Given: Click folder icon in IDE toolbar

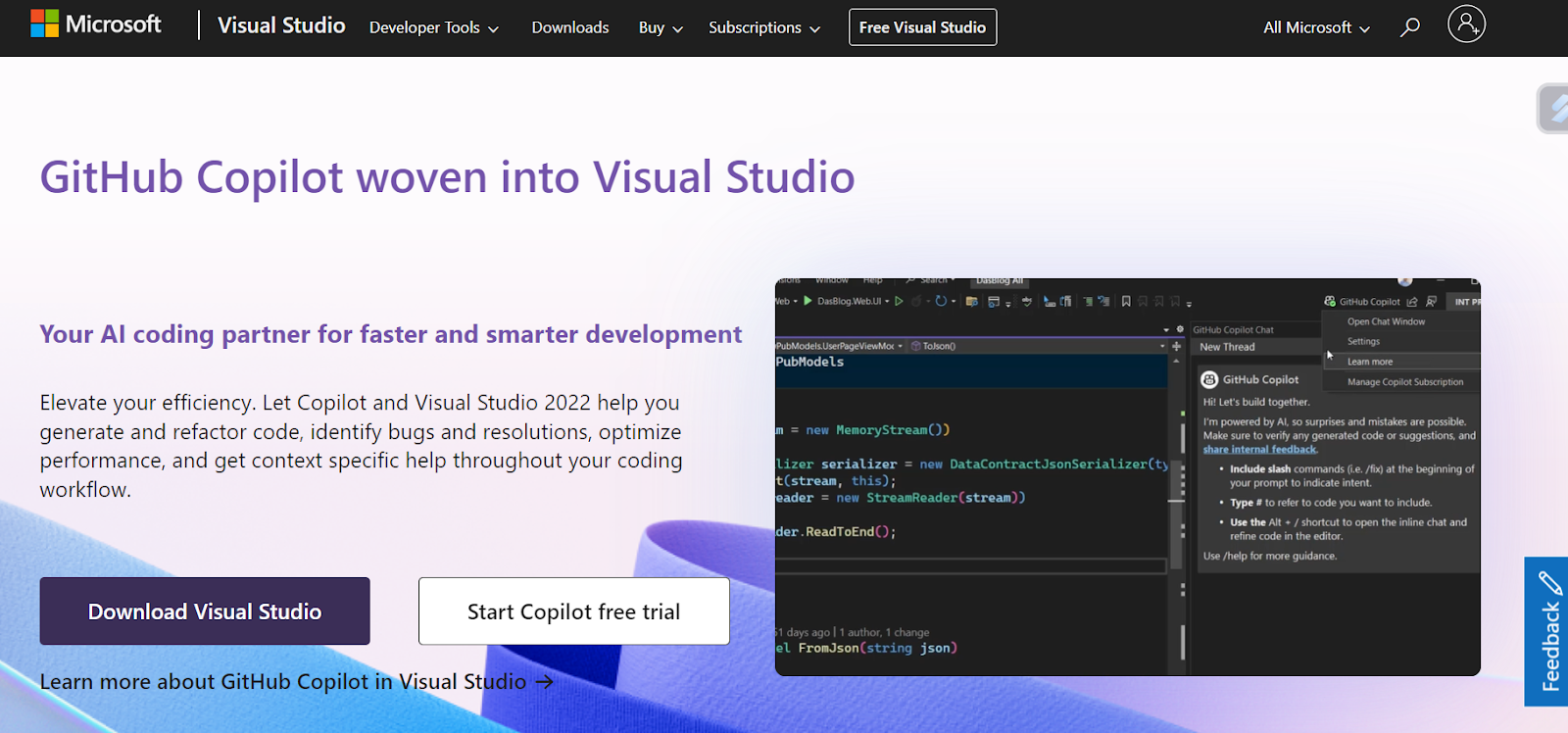Looking at the screenshot, I should (x=971, y=301).
